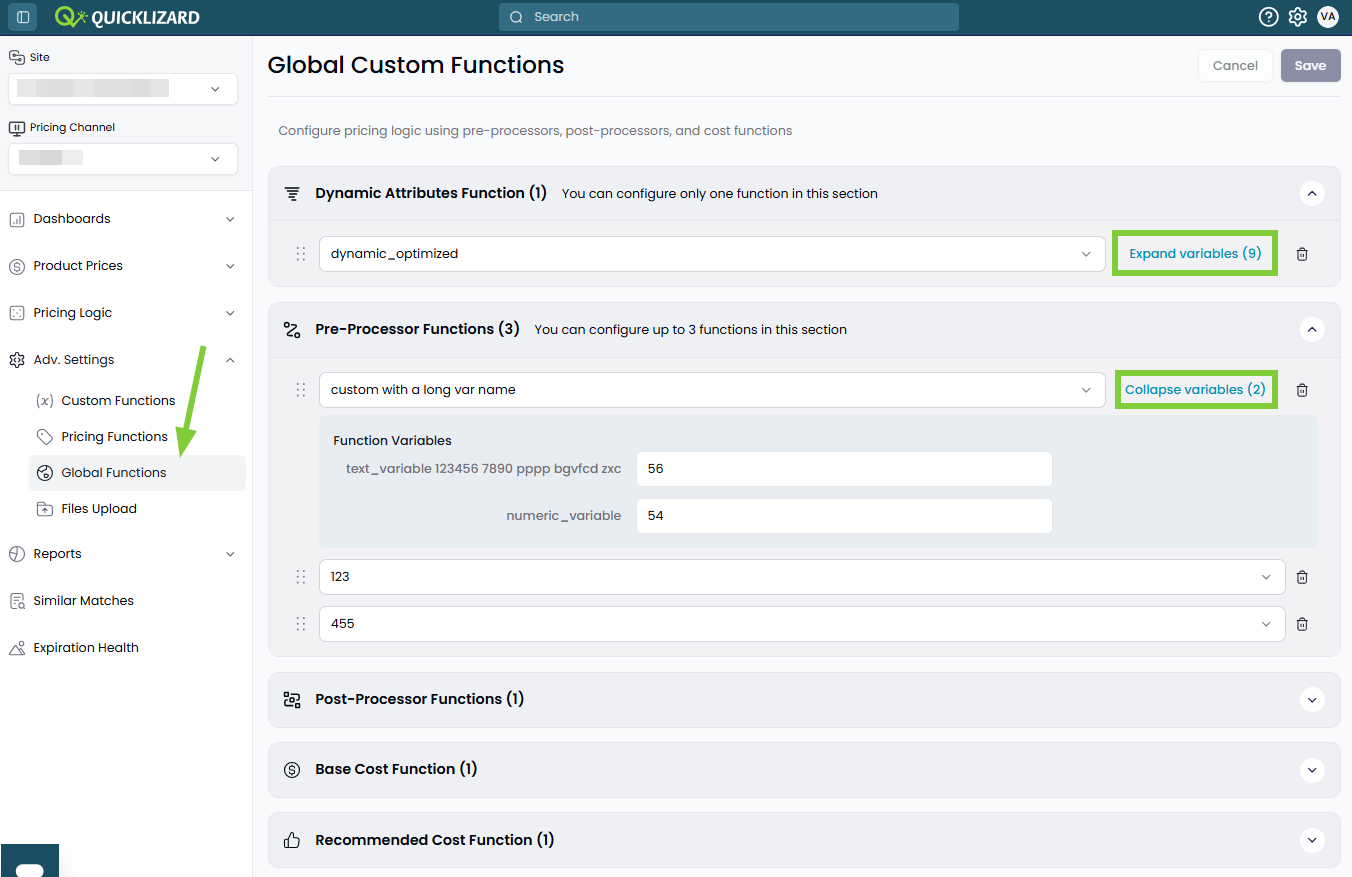The height and width of the screenshot is (877, 1352).
Task: Expand the Base Cost Function section
Action: tap(1312, 770)
